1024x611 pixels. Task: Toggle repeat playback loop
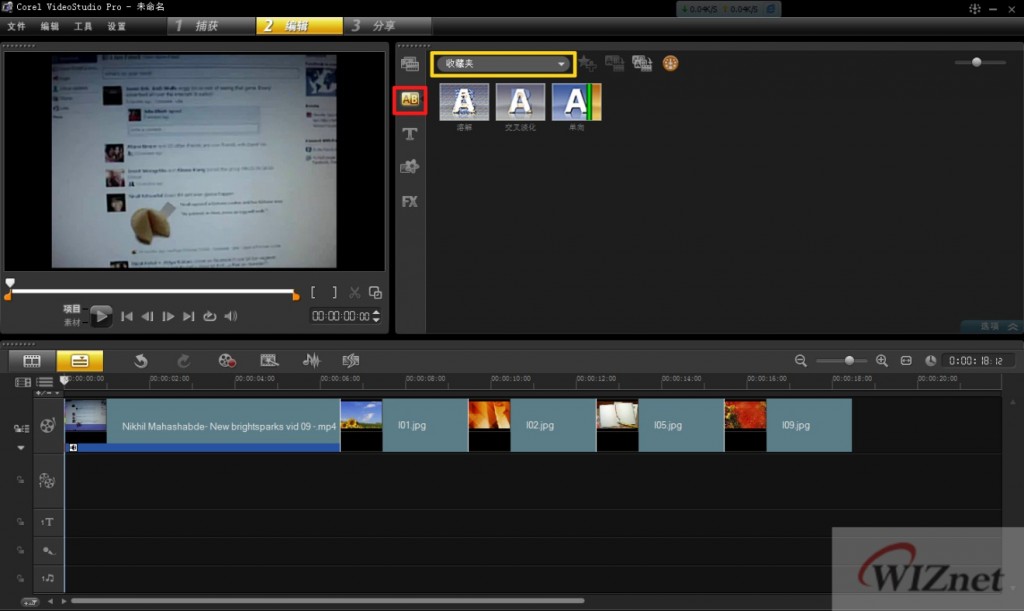(x=209, y=316)
